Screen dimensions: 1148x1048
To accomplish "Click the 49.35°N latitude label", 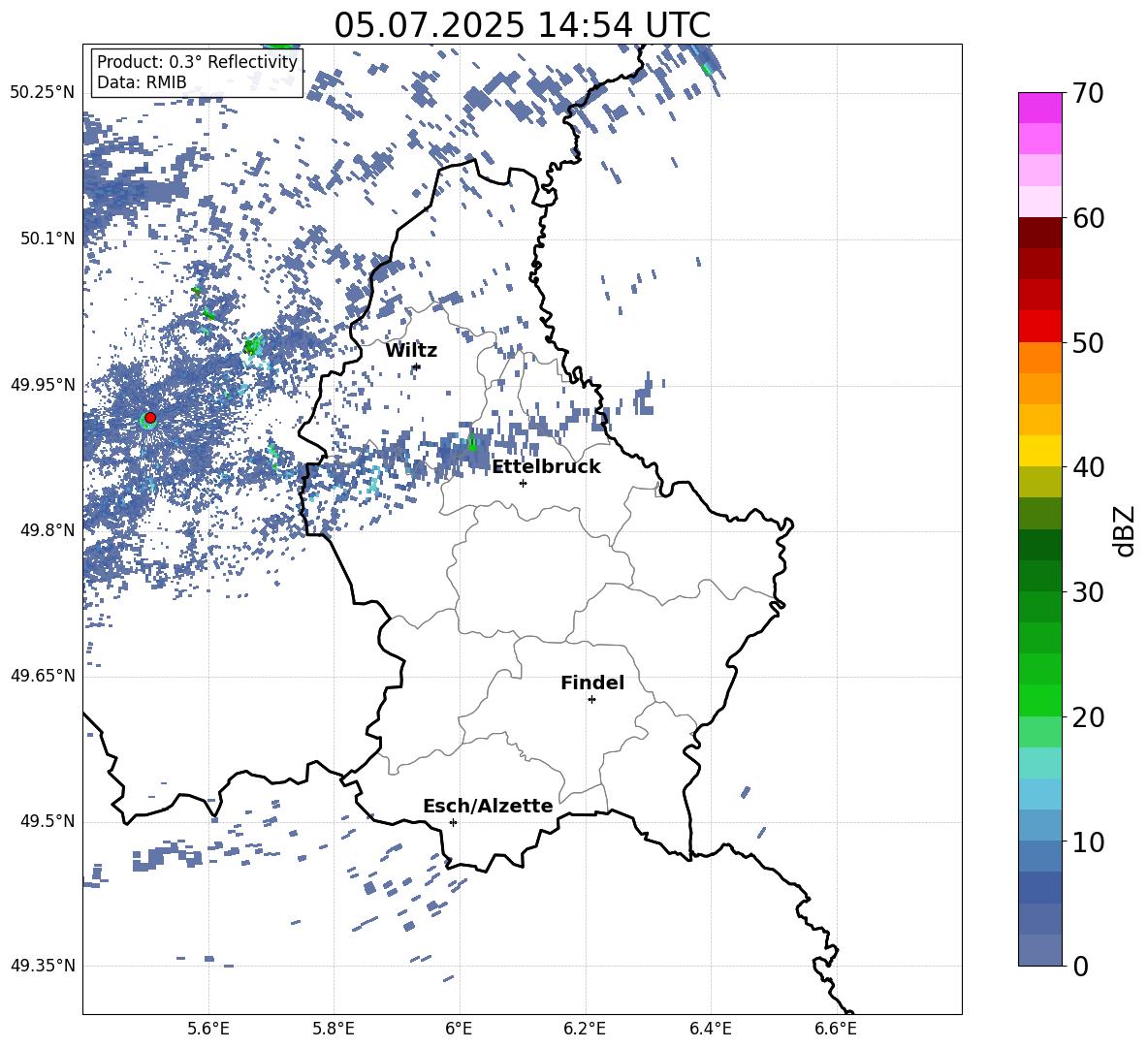I will [44, 966].
